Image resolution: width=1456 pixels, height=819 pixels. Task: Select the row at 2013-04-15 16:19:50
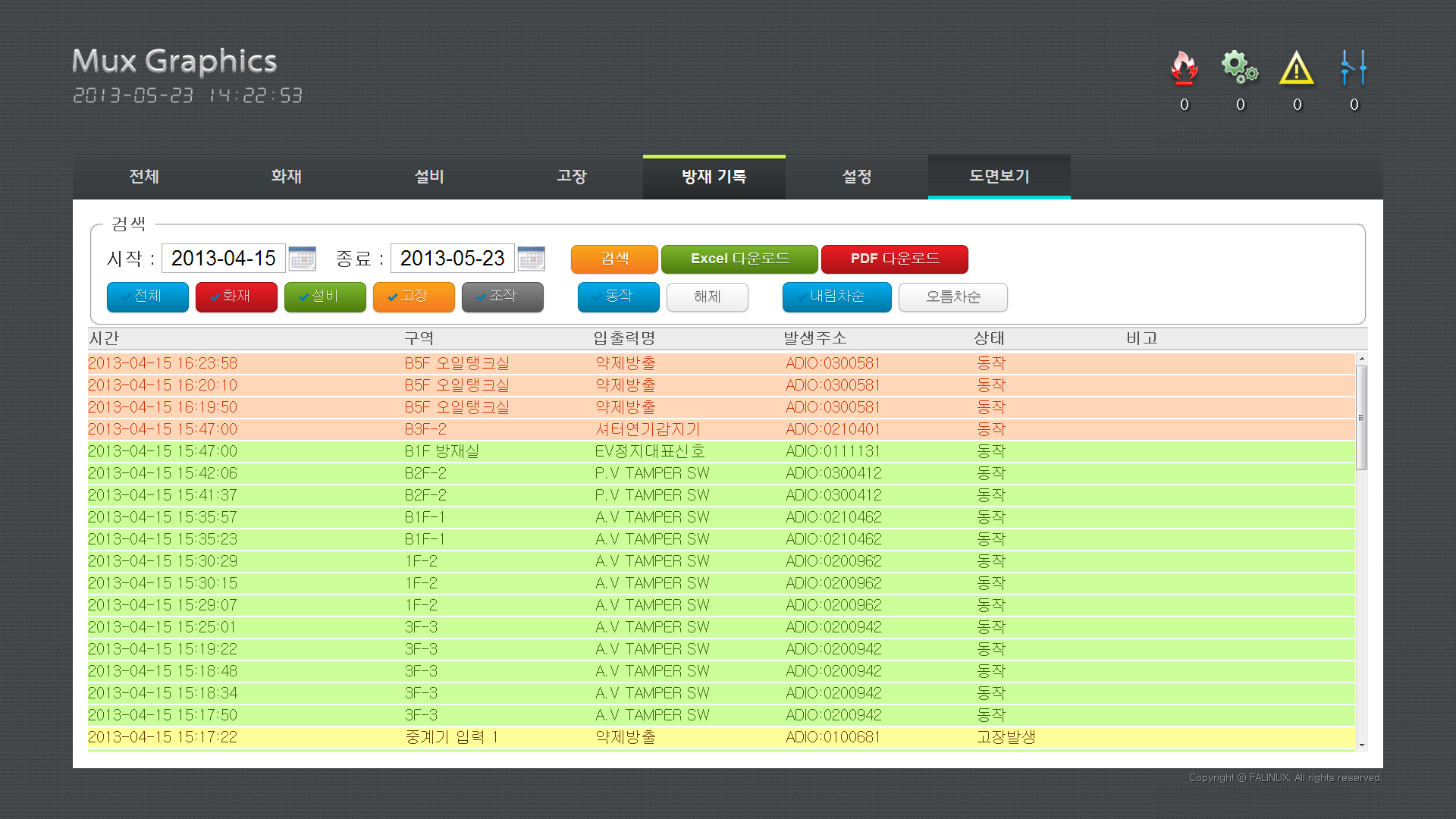(721, 407)
